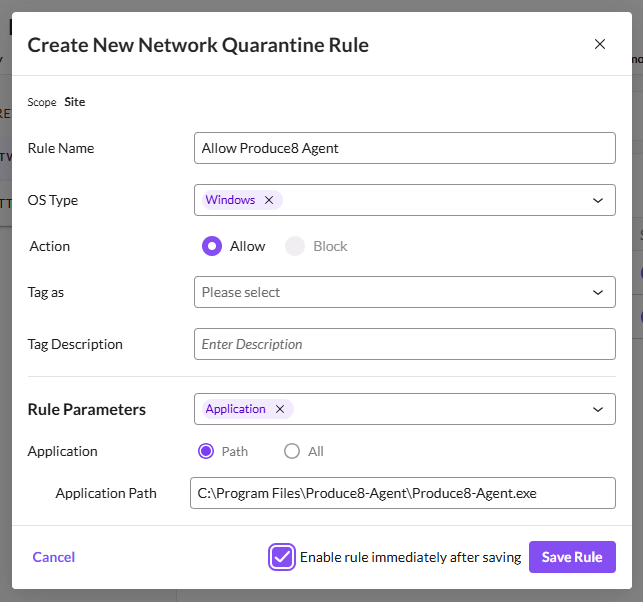Image resolution: width=643 pixels, height=602 pixels.
Task: Click the Rule Name text field
Action: click(404, 148)
